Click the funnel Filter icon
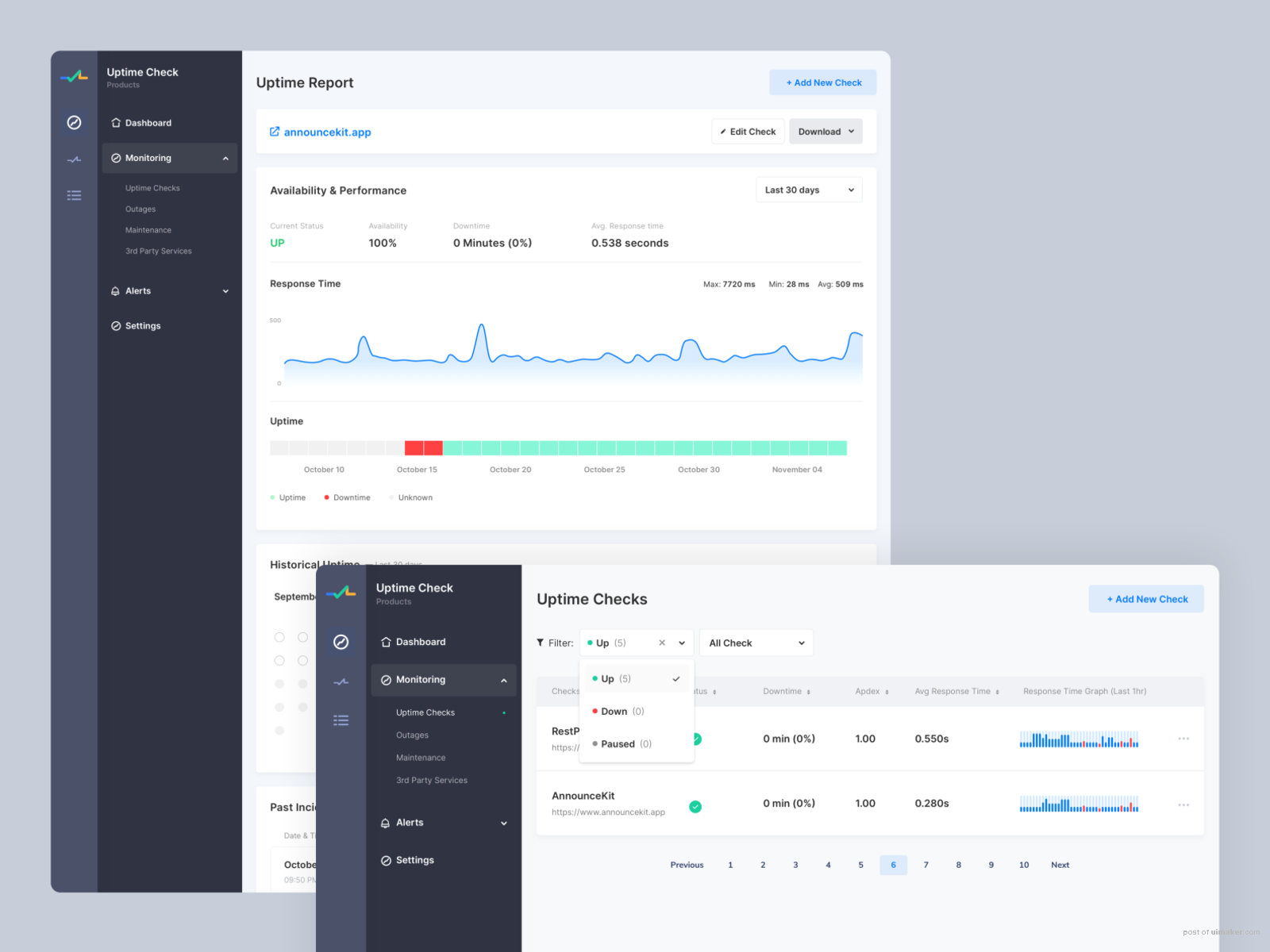 point(541,643)
